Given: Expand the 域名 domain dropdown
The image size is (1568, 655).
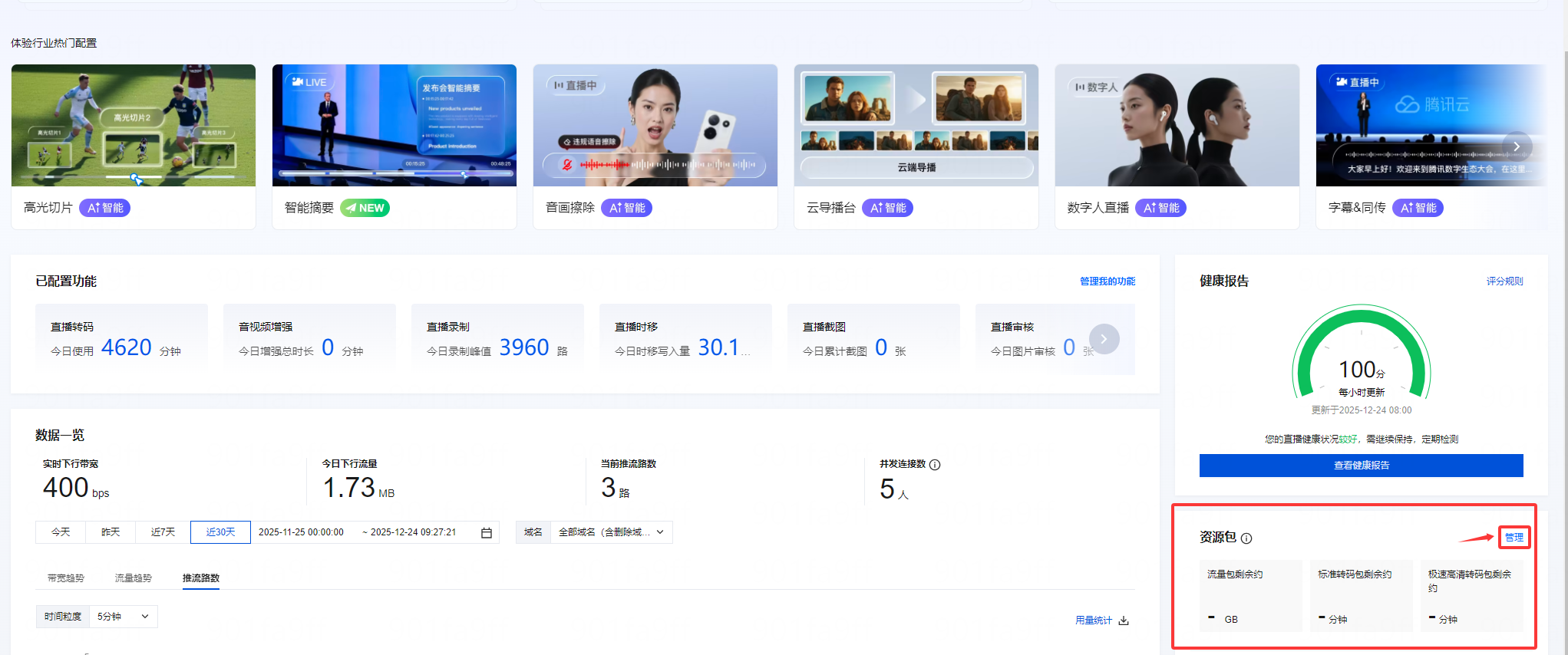Looking at the screenshot, I should click(611, 532).
